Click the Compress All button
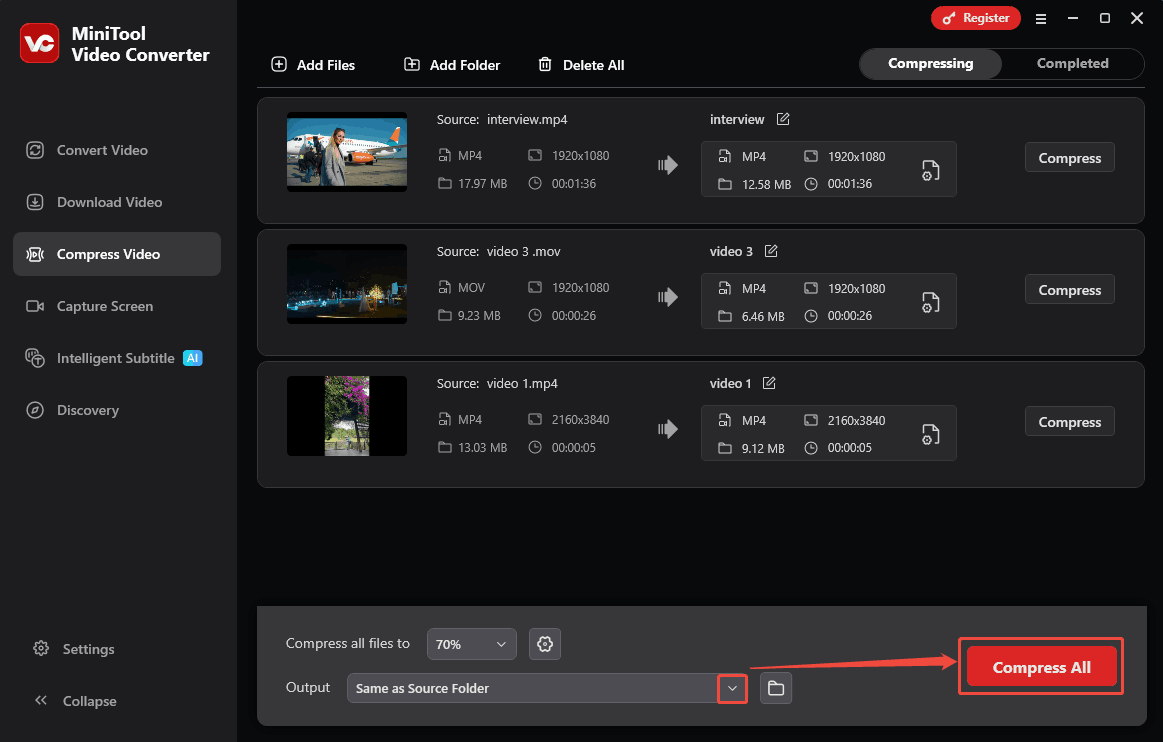 click(1041, 666)
